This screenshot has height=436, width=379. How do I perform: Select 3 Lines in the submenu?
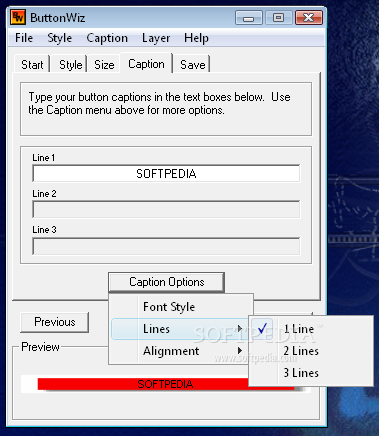pyautogui.click(x=311, y=373)
